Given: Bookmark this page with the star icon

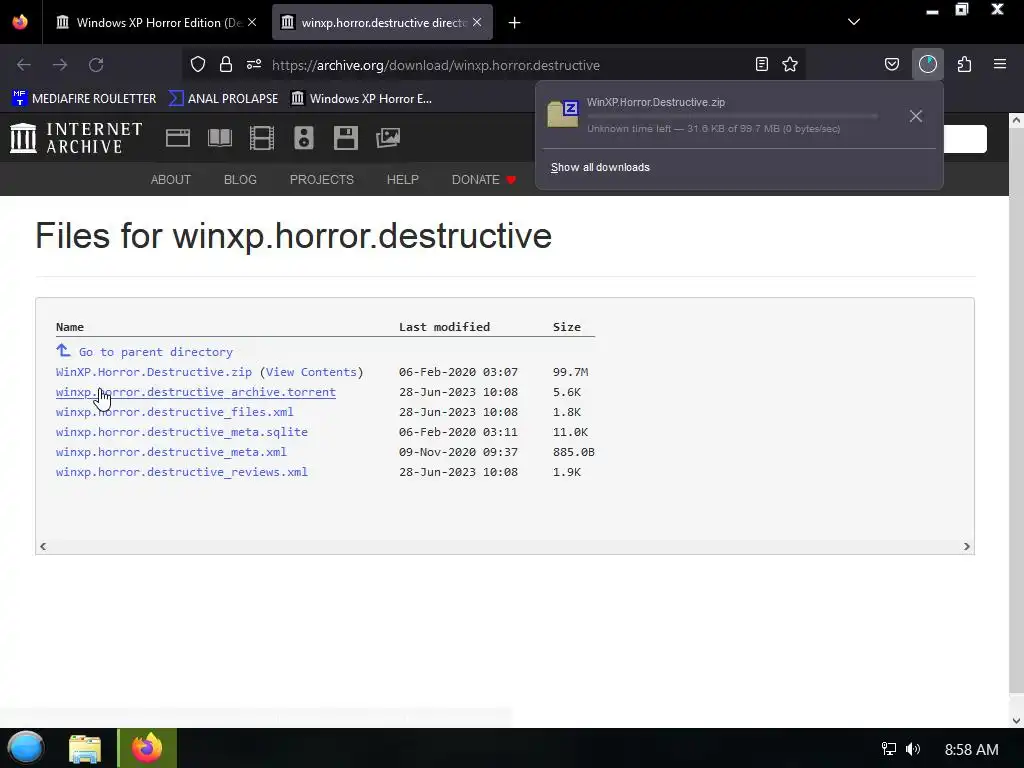Looking at the screenshot, I should point(790,64).
